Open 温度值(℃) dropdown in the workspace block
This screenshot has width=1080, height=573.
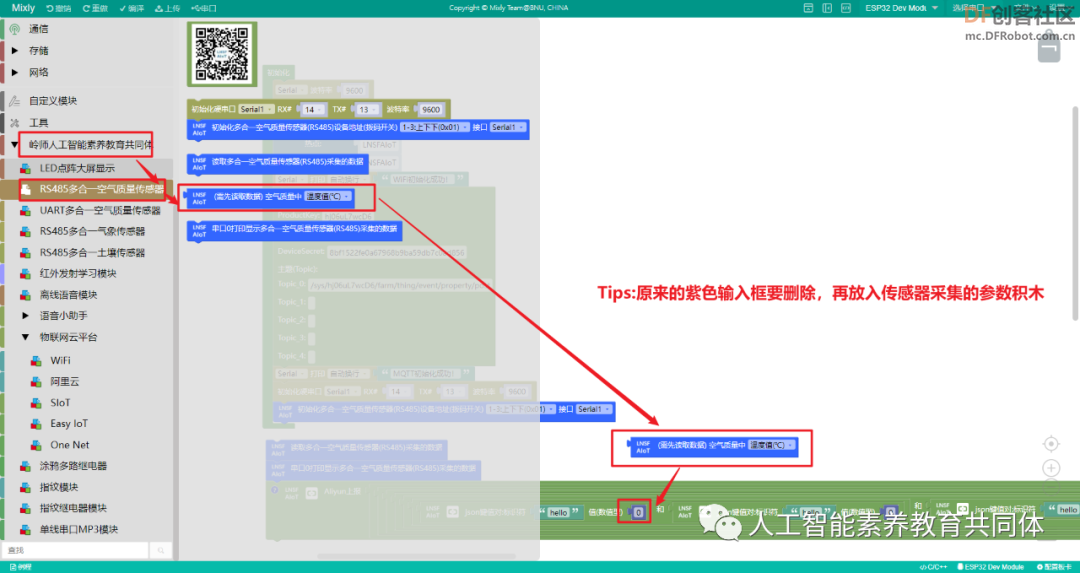(772, 445)
